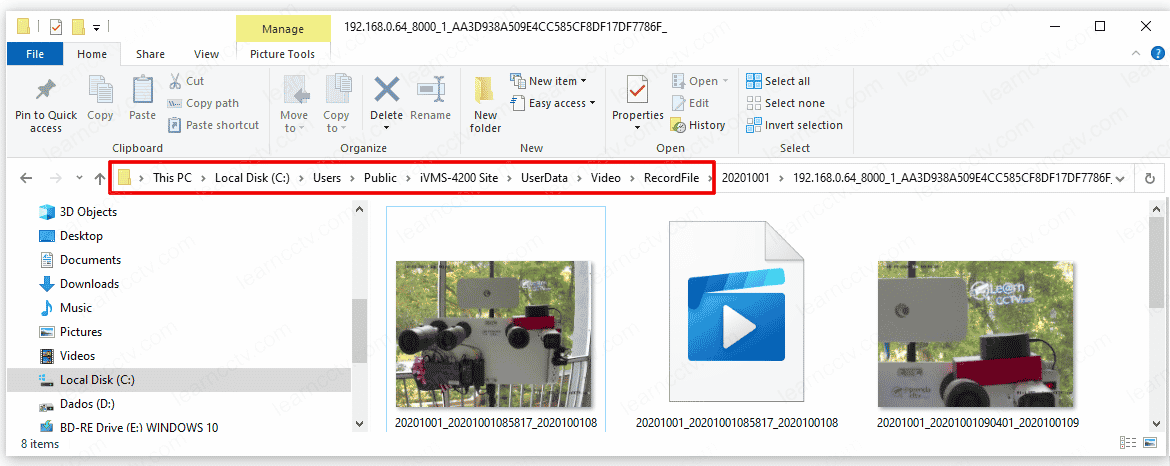Click the Rename icon
The height and width of the screenshot is (466, 1170).
430,91
